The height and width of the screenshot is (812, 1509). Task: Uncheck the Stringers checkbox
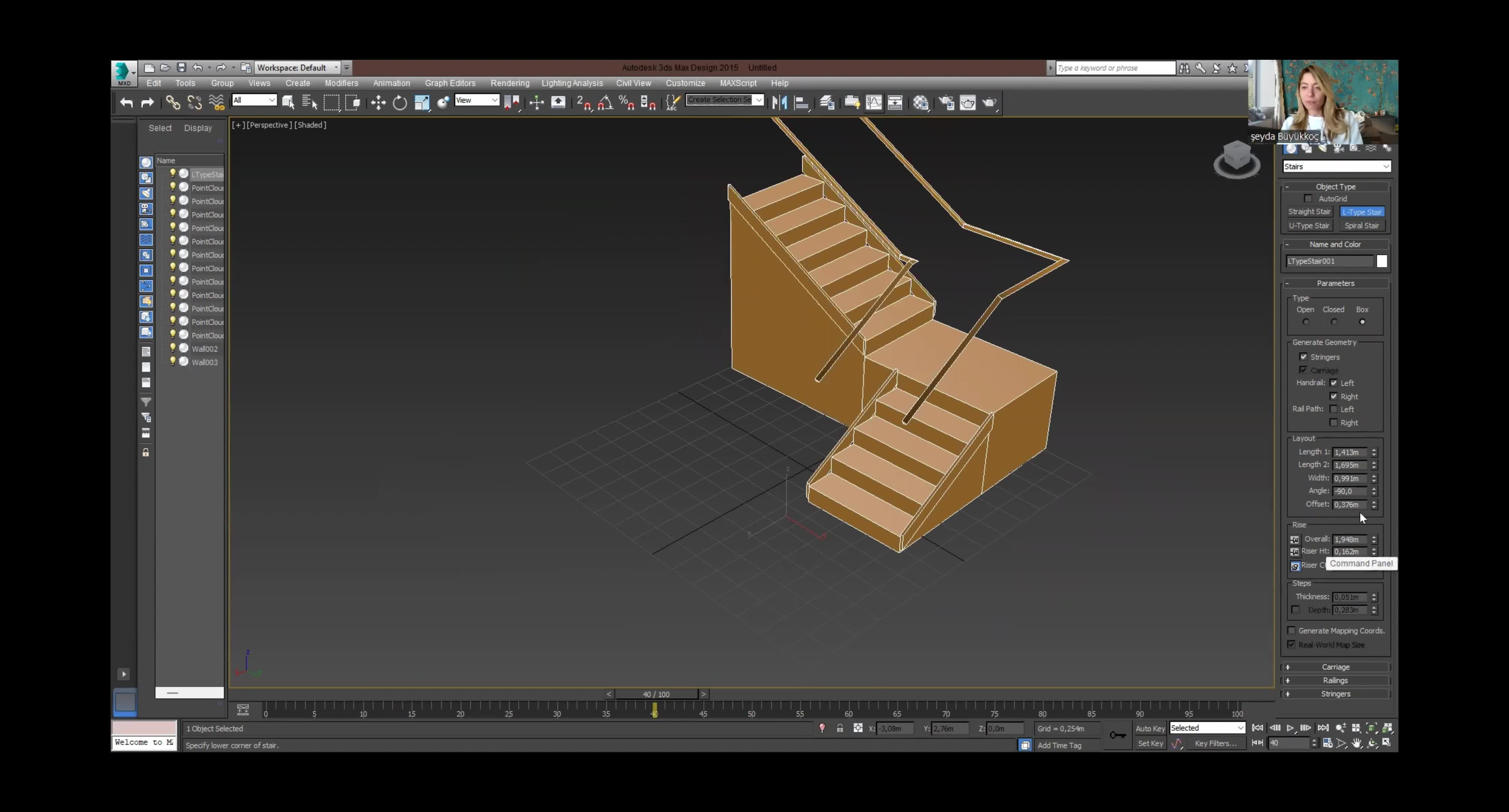point(1303,356)
